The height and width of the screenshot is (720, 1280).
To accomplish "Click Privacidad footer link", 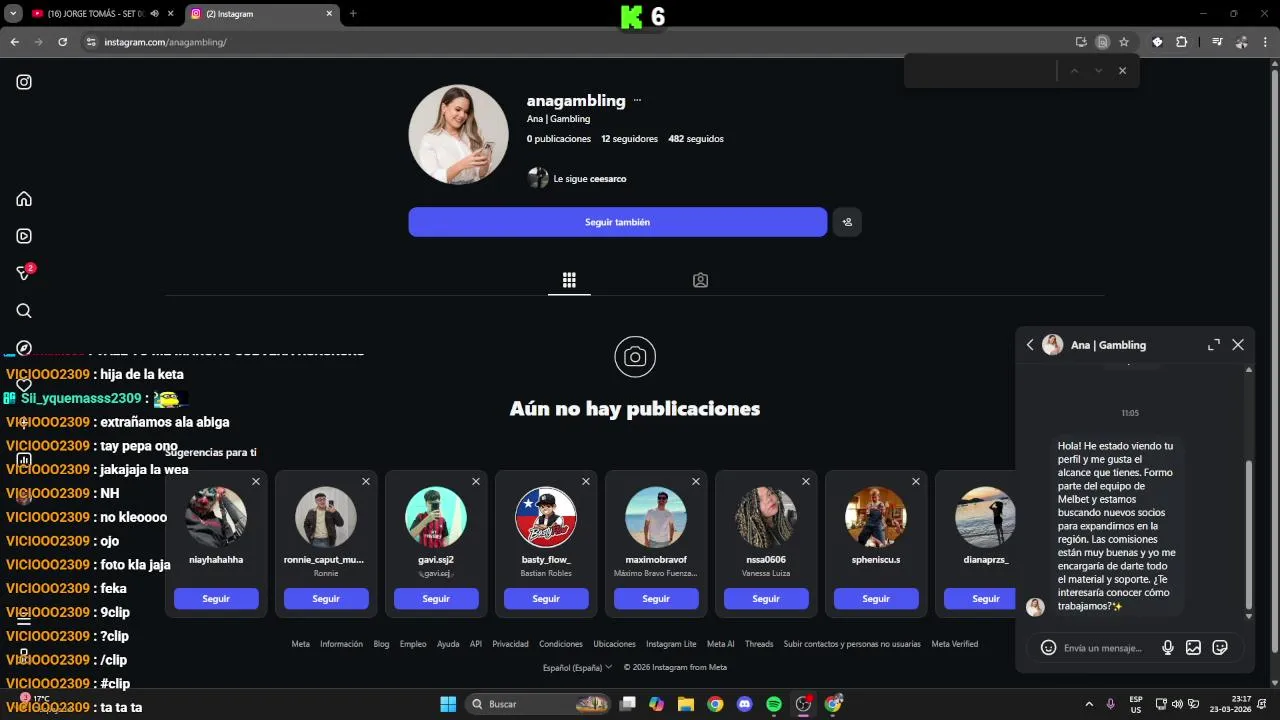I will [x=510, y=644].
